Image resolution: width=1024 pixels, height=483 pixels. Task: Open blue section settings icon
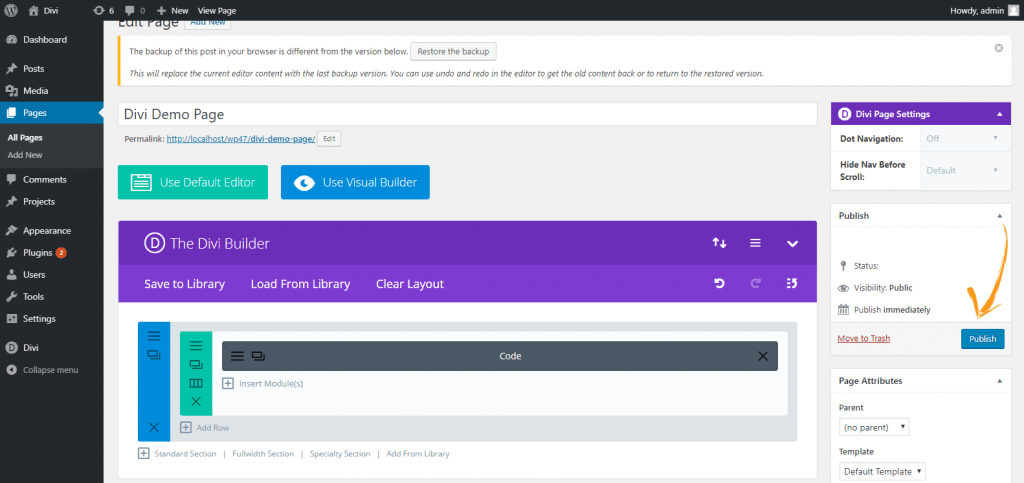(x=154, y=336)
